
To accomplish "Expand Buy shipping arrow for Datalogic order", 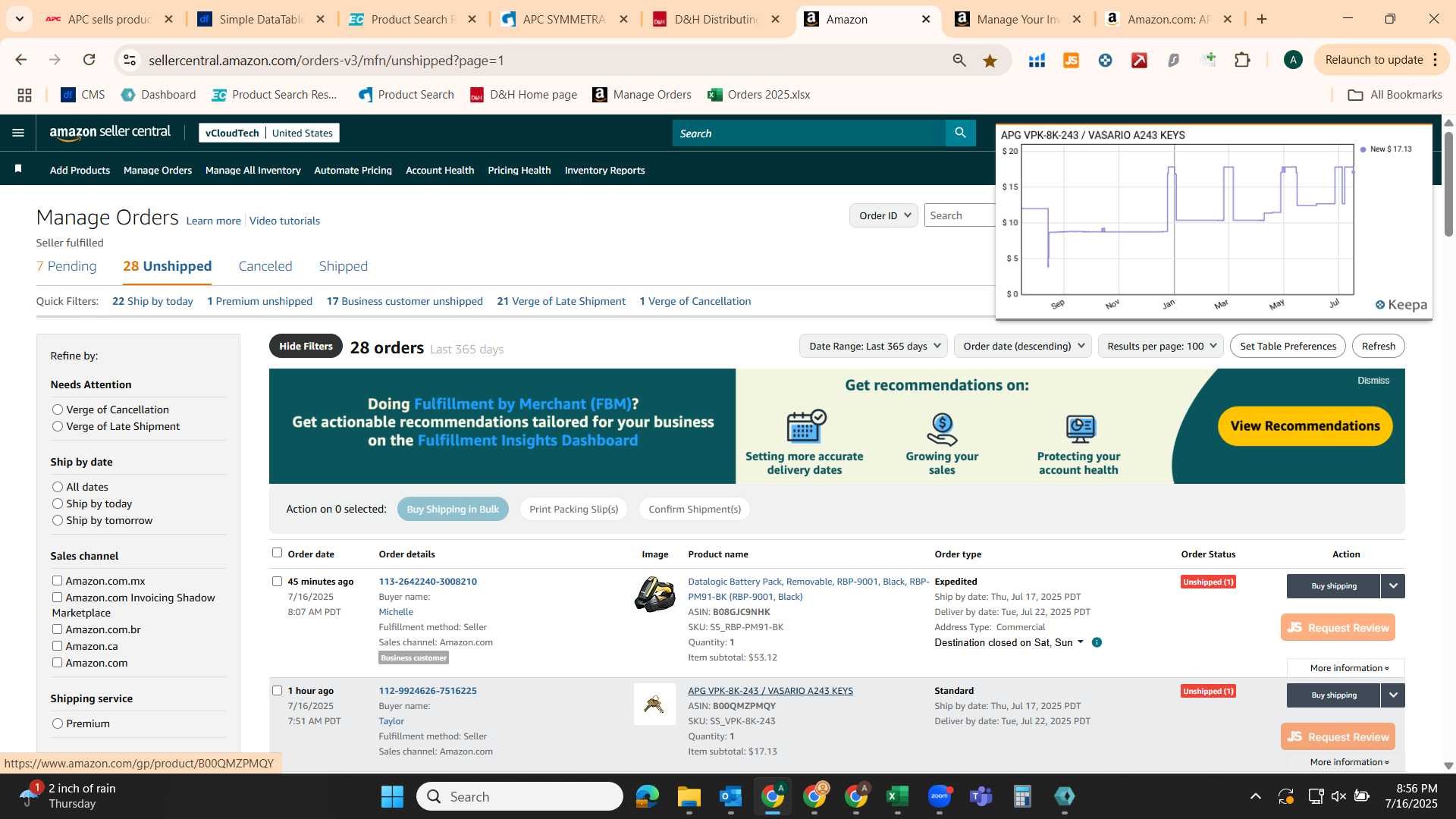I will point(1392,585).
